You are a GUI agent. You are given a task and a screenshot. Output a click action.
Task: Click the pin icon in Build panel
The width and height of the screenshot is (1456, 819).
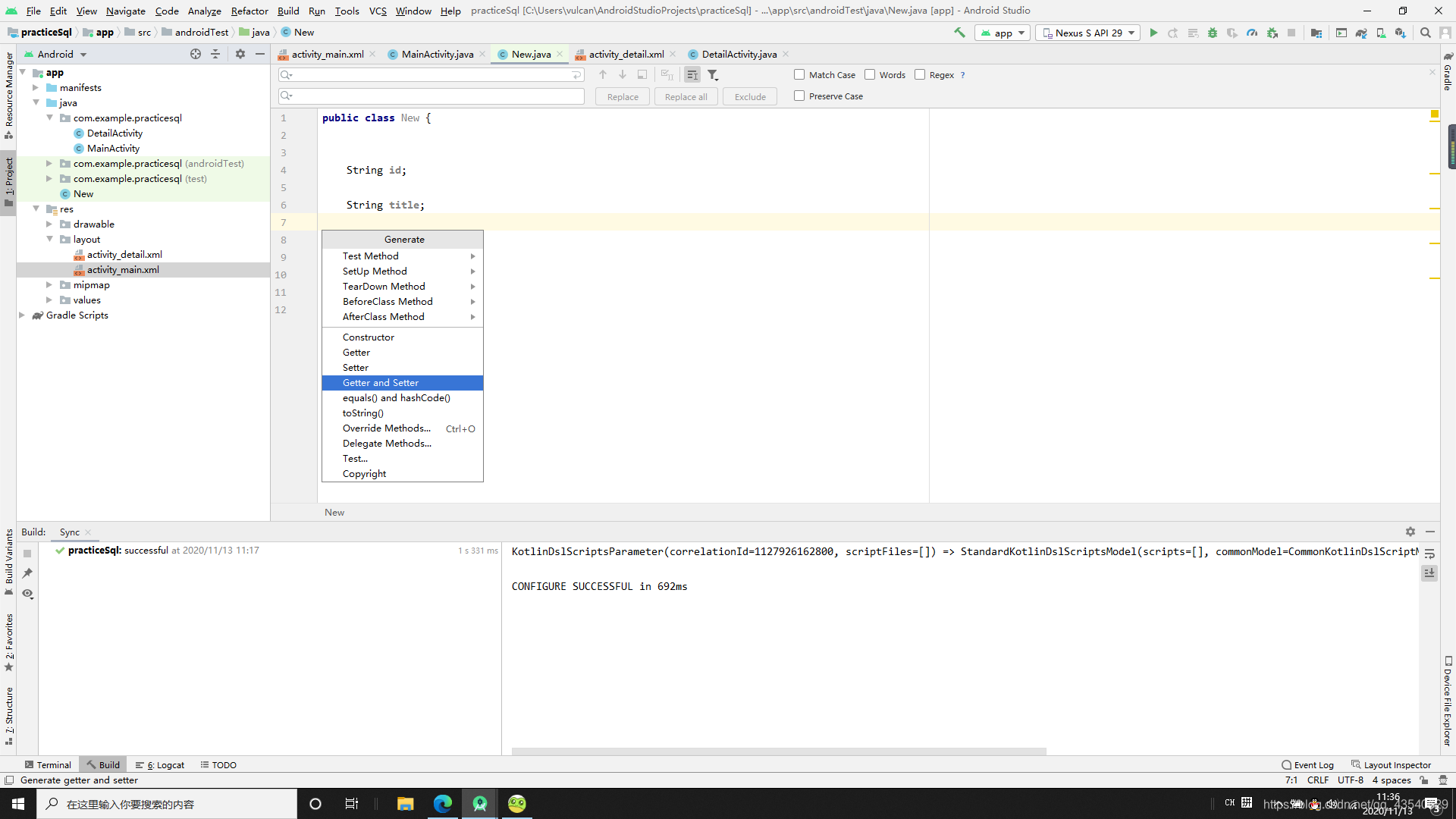click(27, 573)
